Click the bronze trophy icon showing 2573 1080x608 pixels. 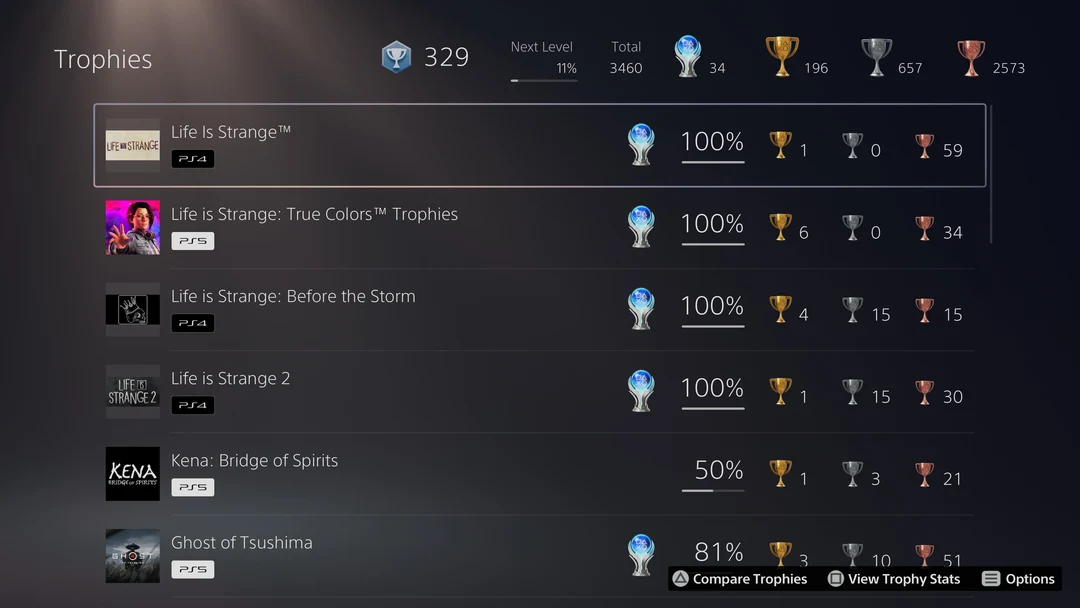coord(969,57)
